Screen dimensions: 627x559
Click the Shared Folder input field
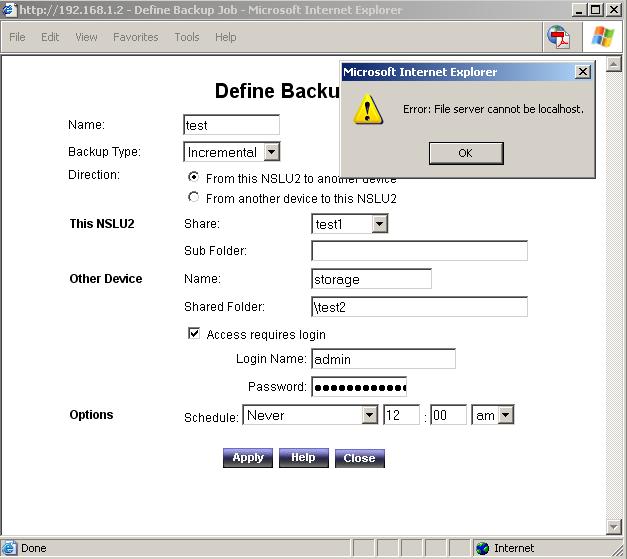(x=419, y=307)
